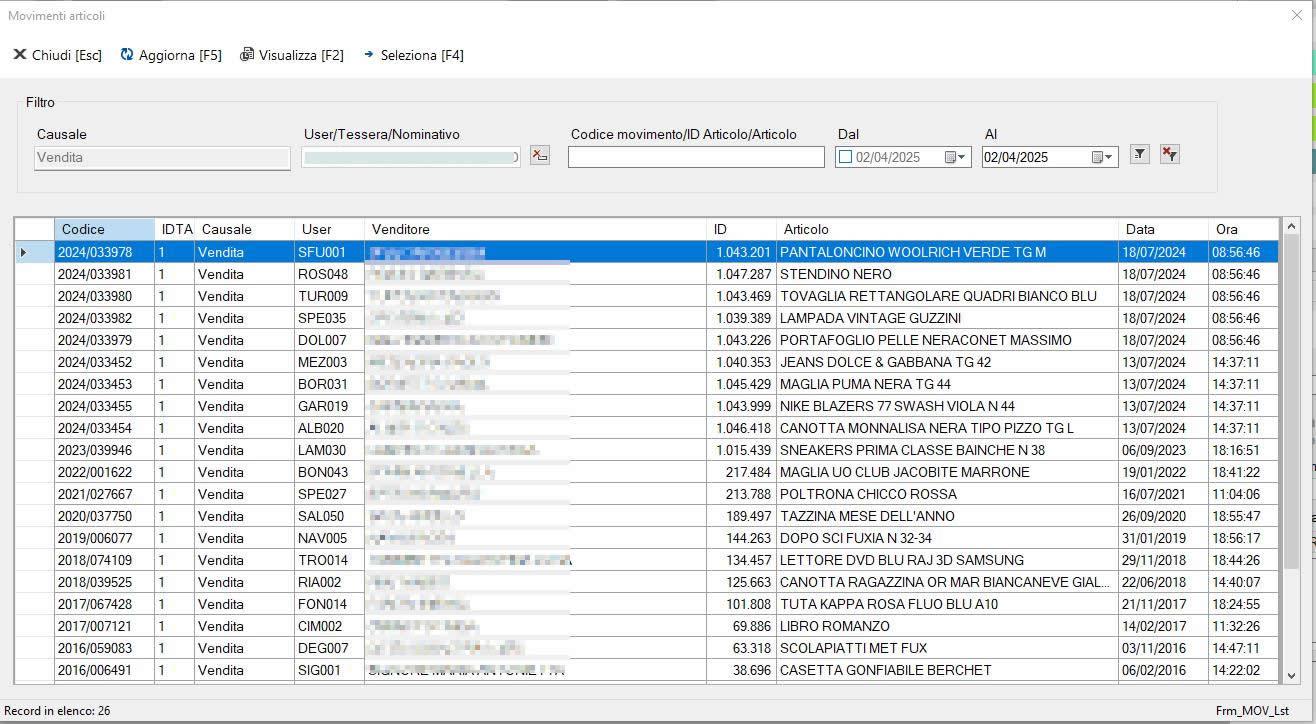This screenshot has height=724, width=1316.
Task: Apply filter with the funnel icon
Action: (x=1139, y=154)
